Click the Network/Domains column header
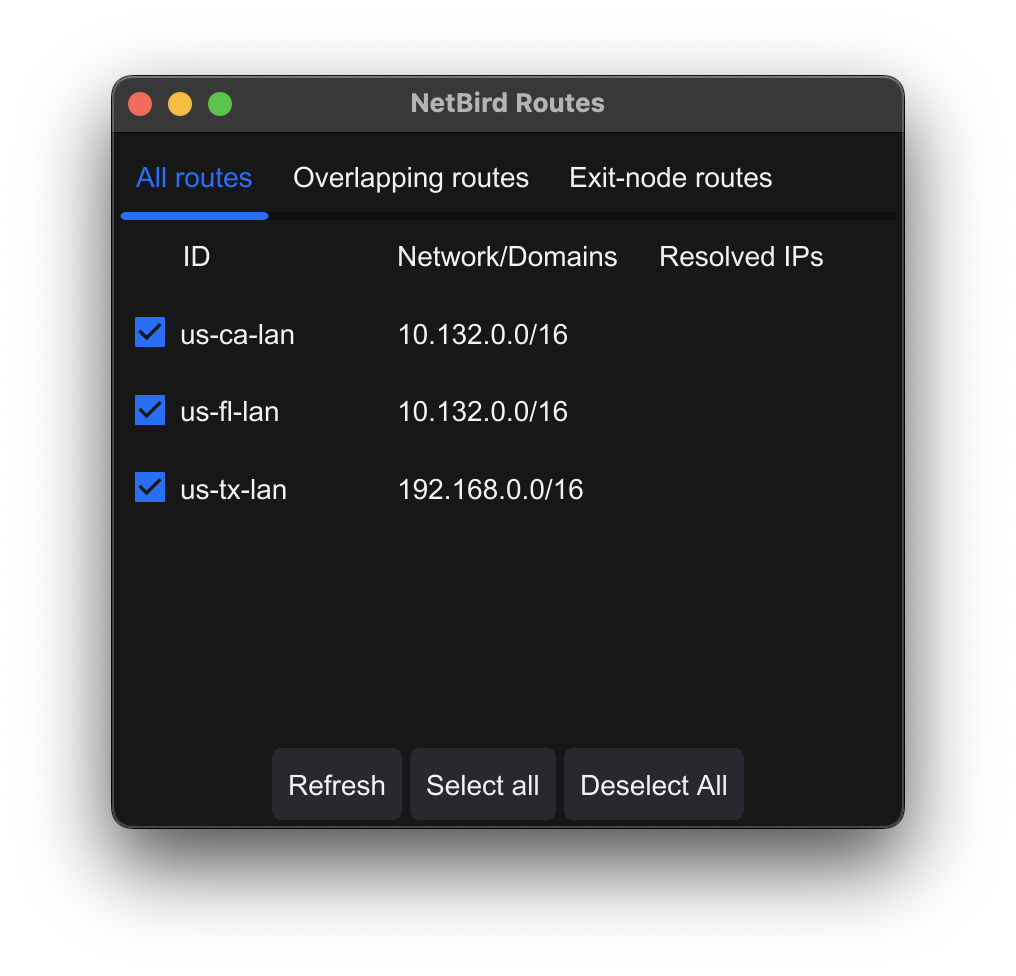The width and height of the screenshot is (1016, 976). [507, 257]
